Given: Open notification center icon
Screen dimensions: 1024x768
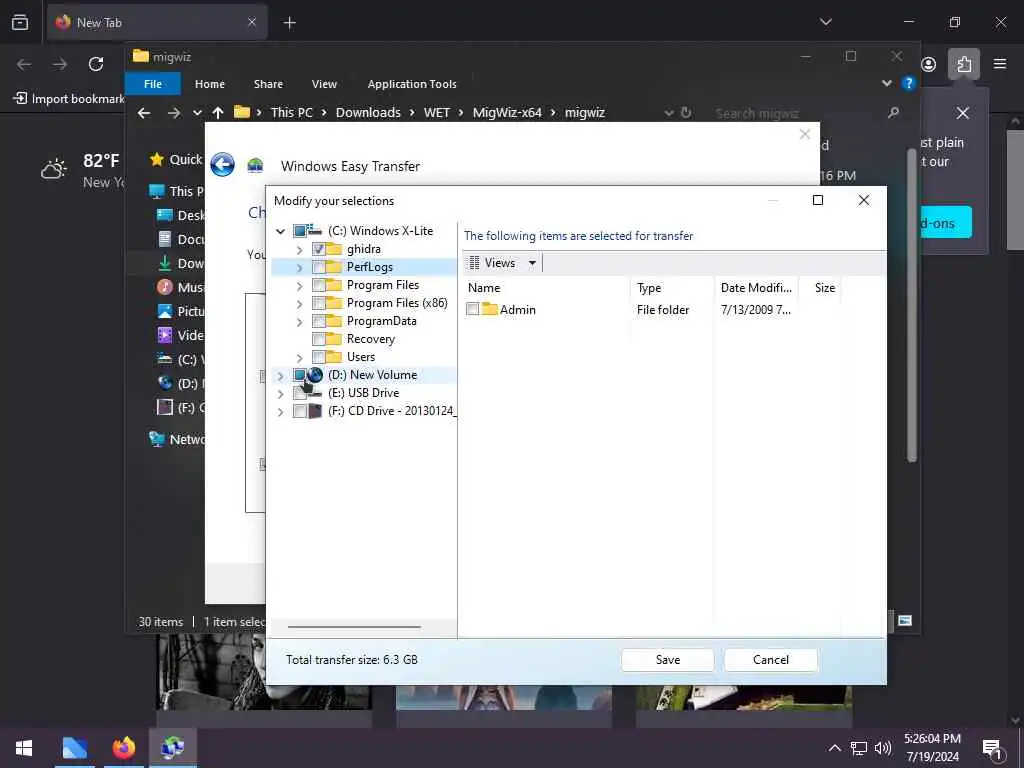Looking at the screenshot, I should 993,748.
